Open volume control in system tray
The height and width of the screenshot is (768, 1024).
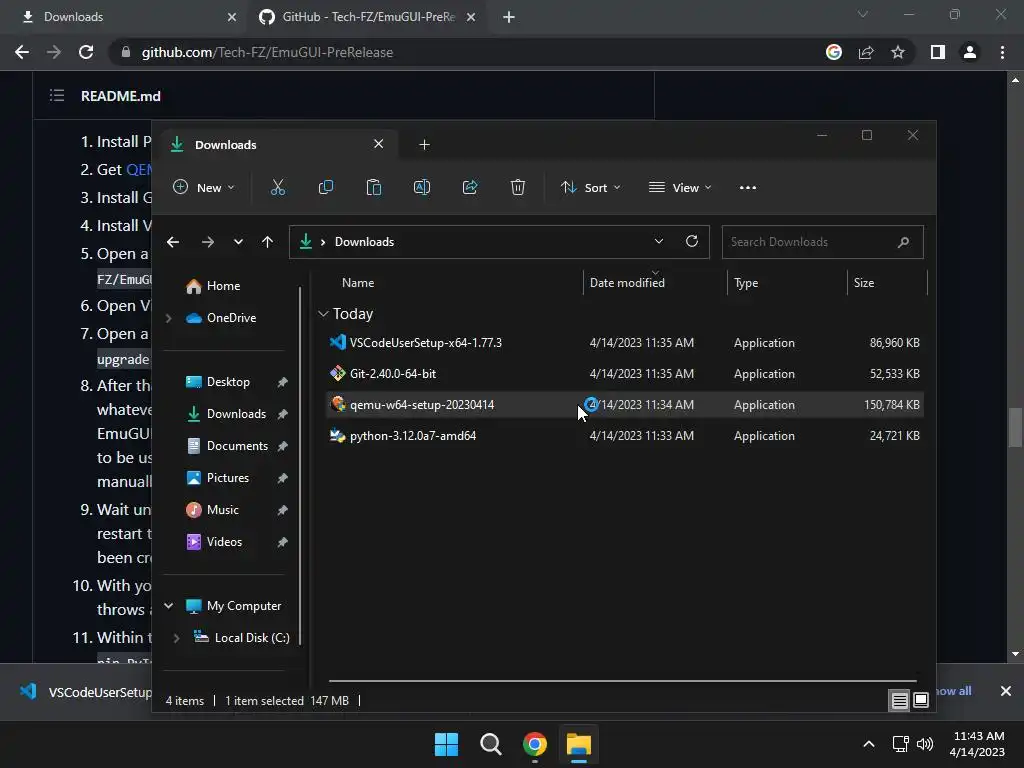click(x=925, y=744)
